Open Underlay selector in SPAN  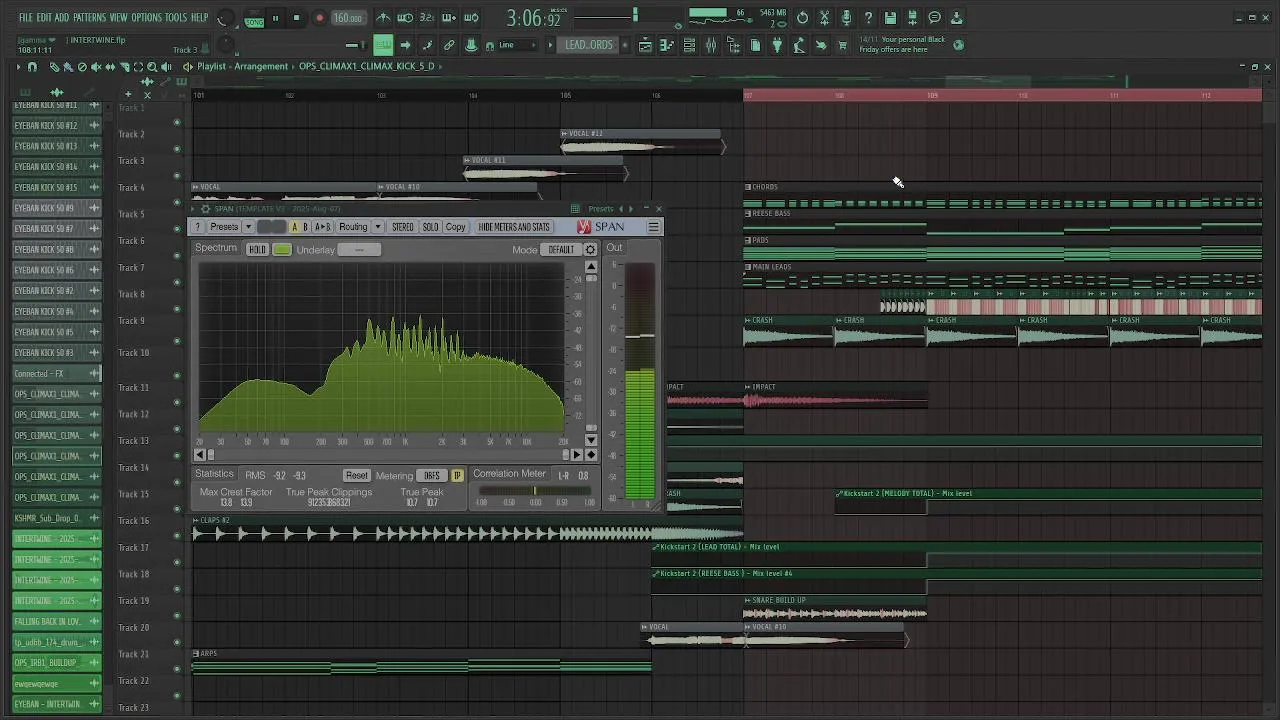point(359,249)
